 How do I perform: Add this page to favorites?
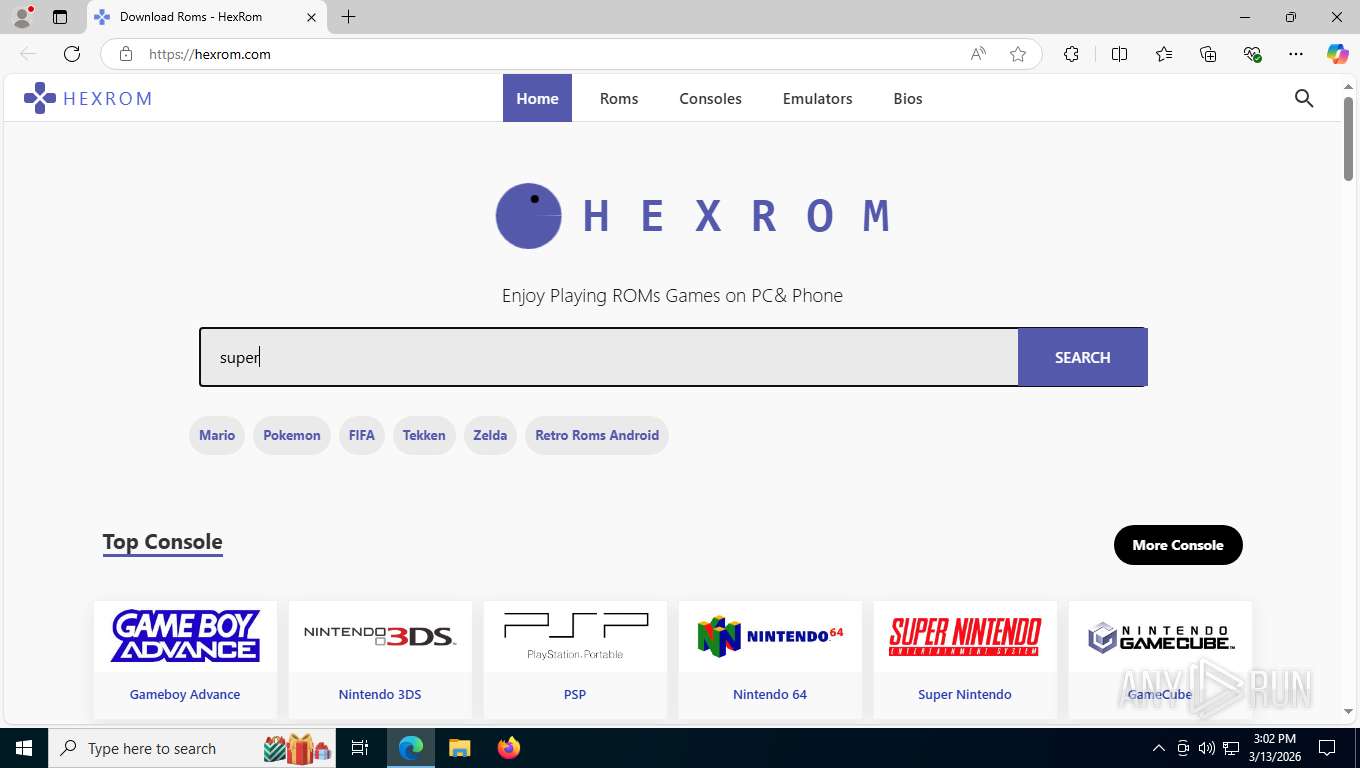(x=1018, y=54)
